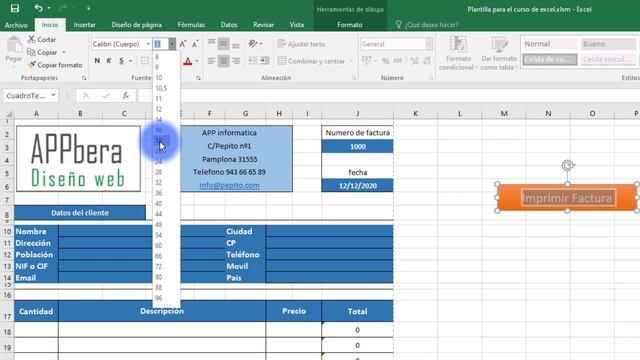Screen dimensions: 640x360
Task: Click Ajustar texto wrap button
Action: pos(301,44)
